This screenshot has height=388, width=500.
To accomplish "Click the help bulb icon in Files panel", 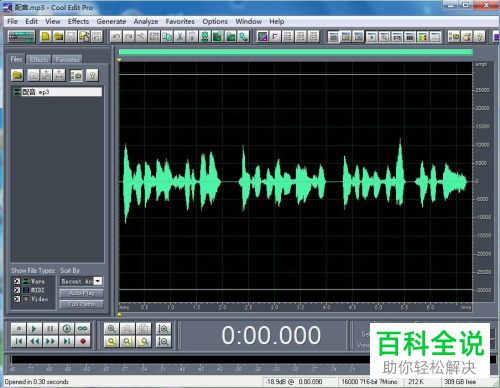I will pos(92,75).
